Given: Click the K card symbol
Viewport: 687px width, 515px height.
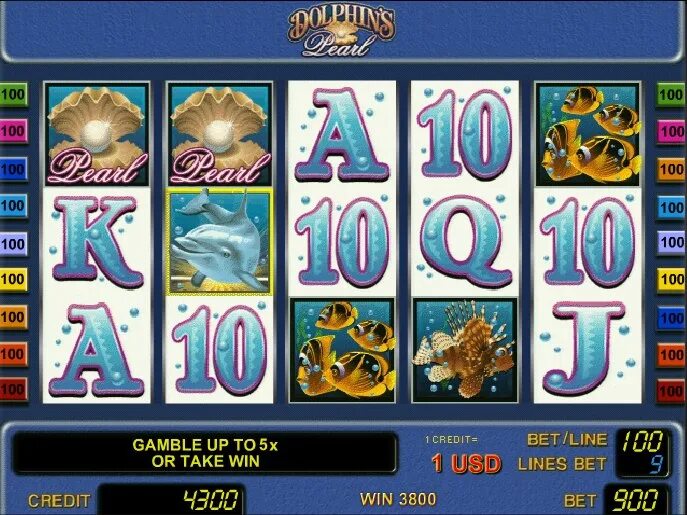Looking at the screenshot, I should click(x=97, y=242).
